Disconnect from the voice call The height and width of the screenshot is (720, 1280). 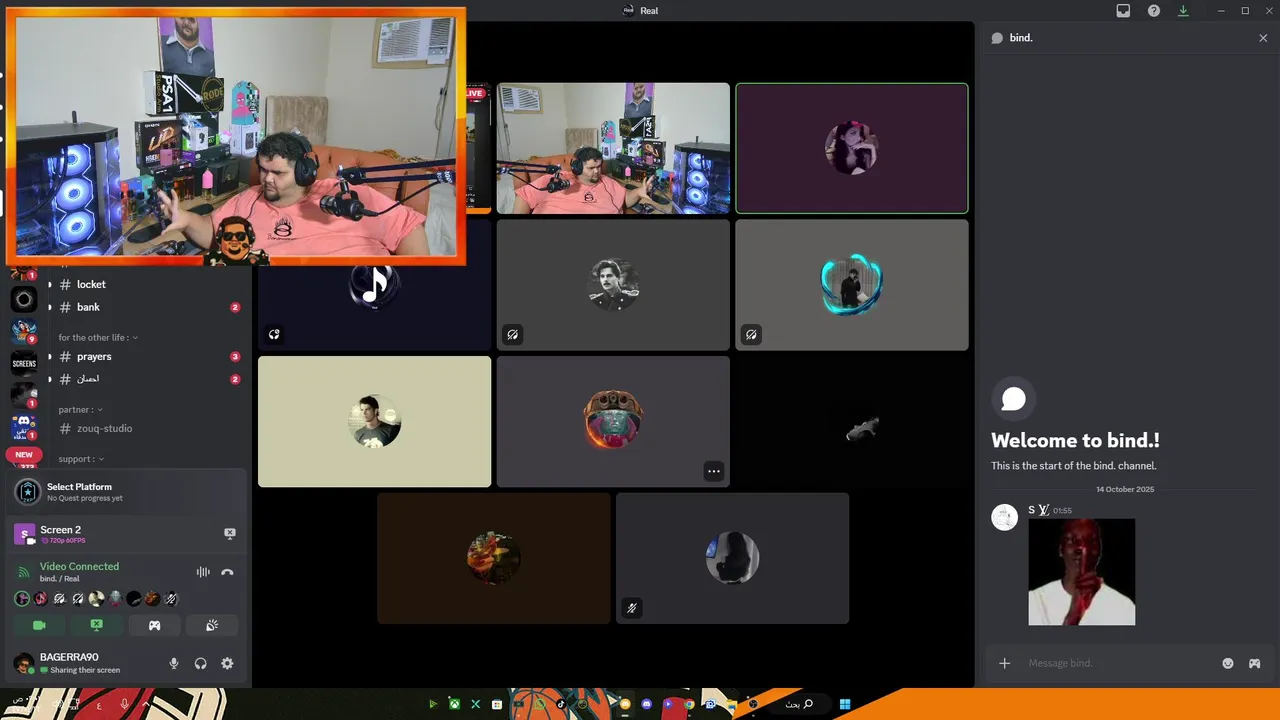point(227,572)
